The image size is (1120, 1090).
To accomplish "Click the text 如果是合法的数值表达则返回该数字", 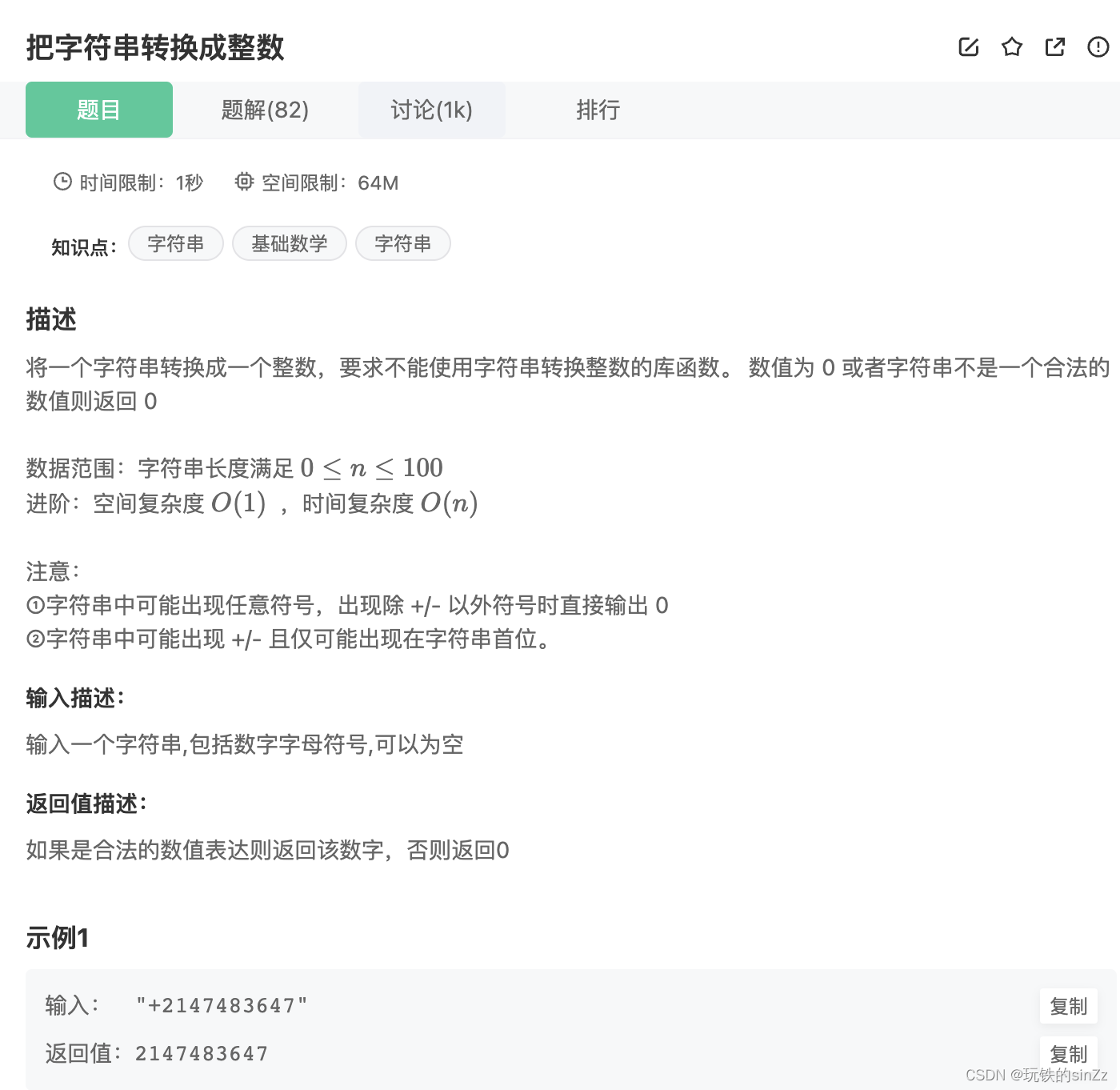I will point(206,850).
